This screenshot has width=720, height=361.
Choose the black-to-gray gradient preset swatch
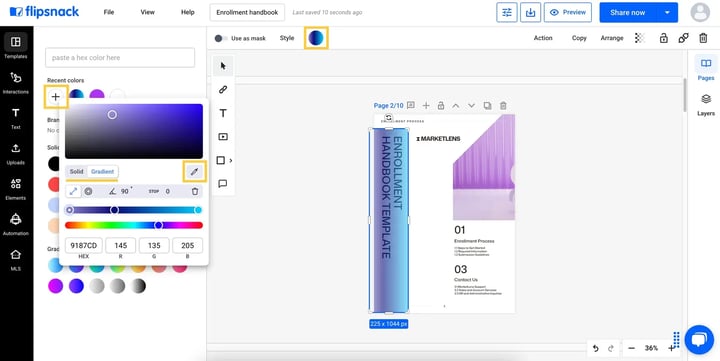pos(138,286)
